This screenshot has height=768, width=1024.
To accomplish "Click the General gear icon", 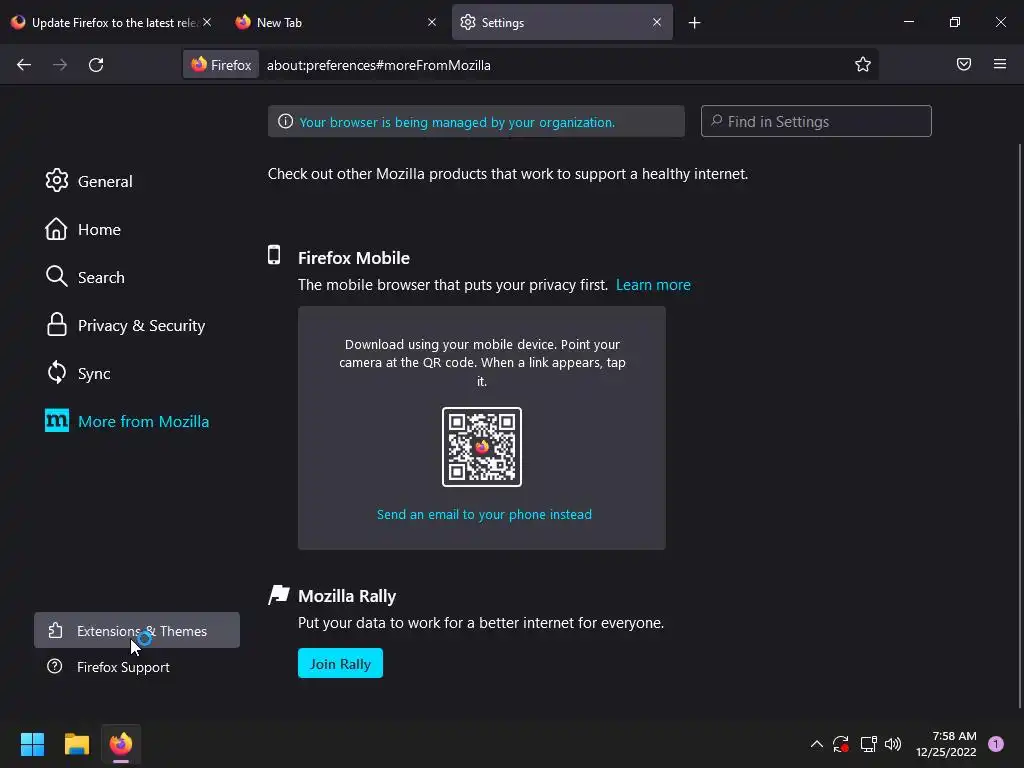I will point(57,180).
